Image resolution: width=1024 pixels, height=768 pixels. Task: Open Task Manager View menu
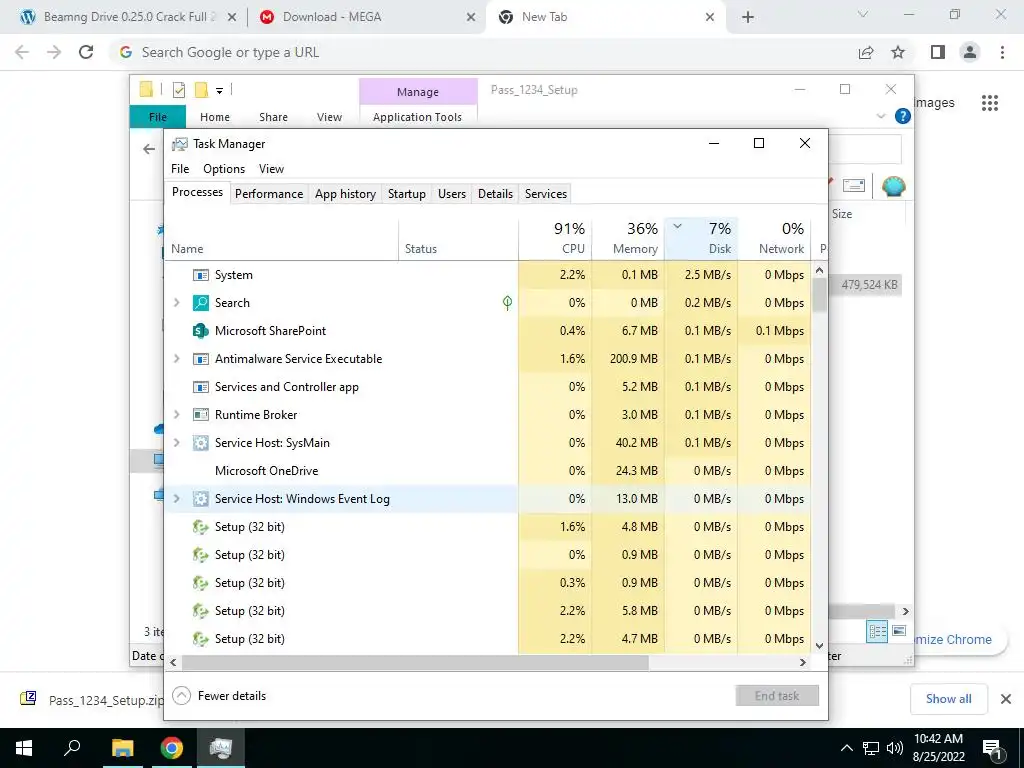tap(271, 169)
